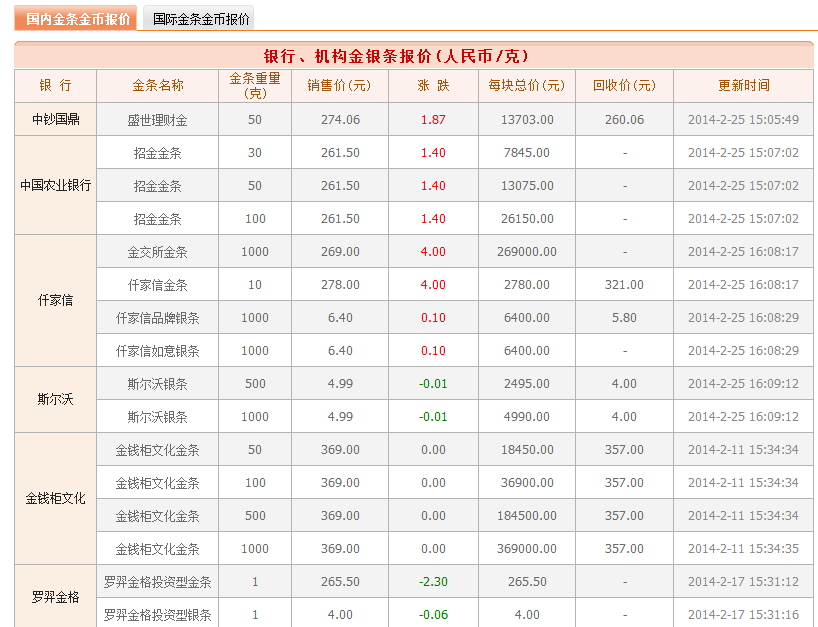
Task: Select the 罗羿金格 bank cell
Action: [55, 597]
